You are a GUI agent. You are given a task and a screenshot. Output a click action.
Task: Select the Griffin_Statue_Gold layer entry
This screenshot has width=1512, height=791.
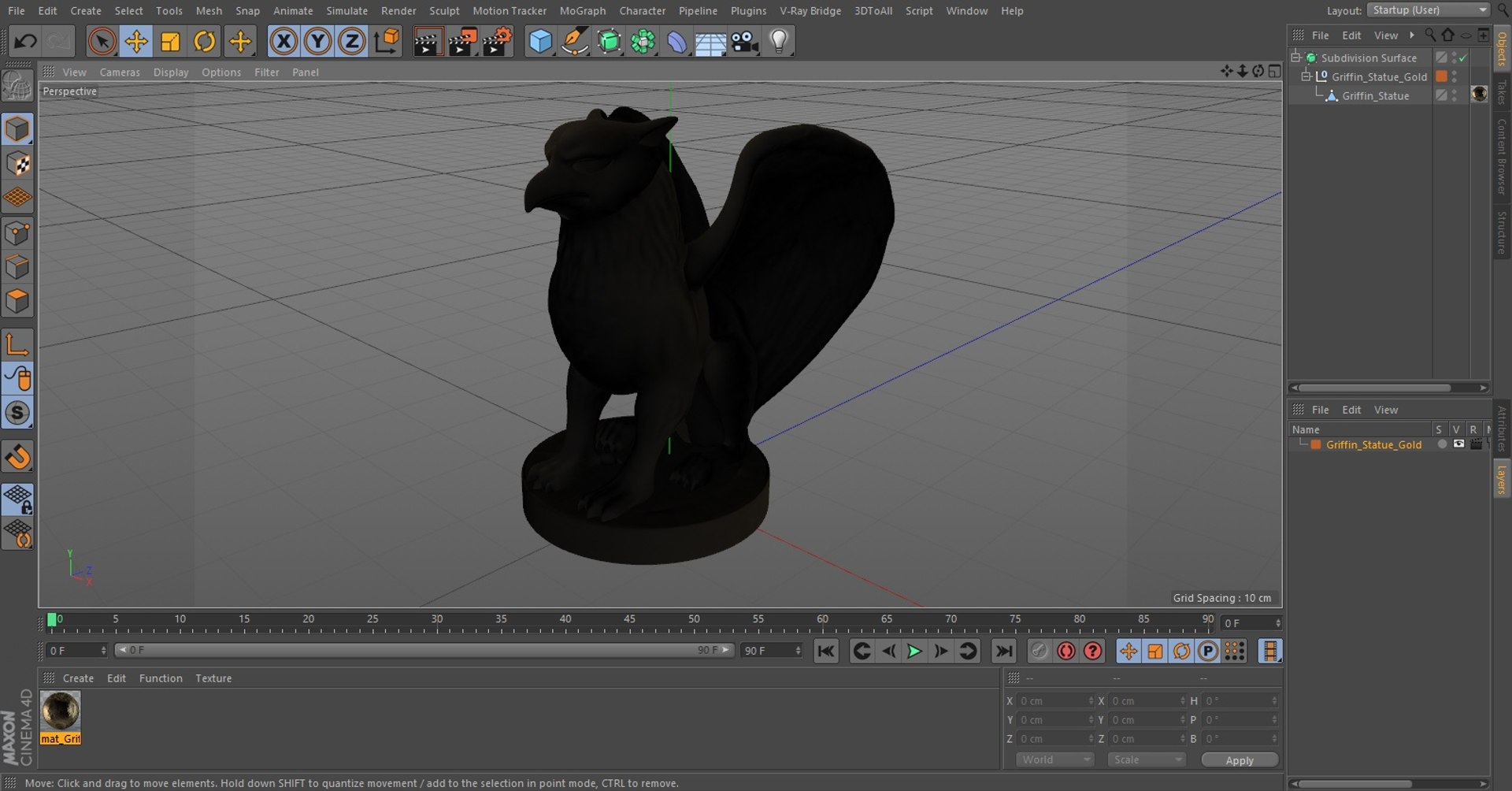tap(1373, 444)
